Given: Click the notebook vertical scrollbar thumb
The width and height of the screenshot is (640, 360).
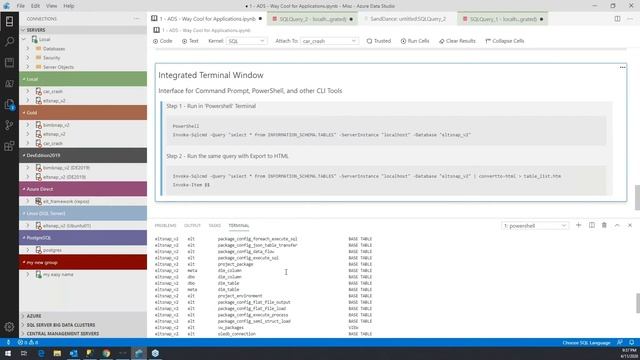Looking at the screenshot, I should (x=637, y=198).
